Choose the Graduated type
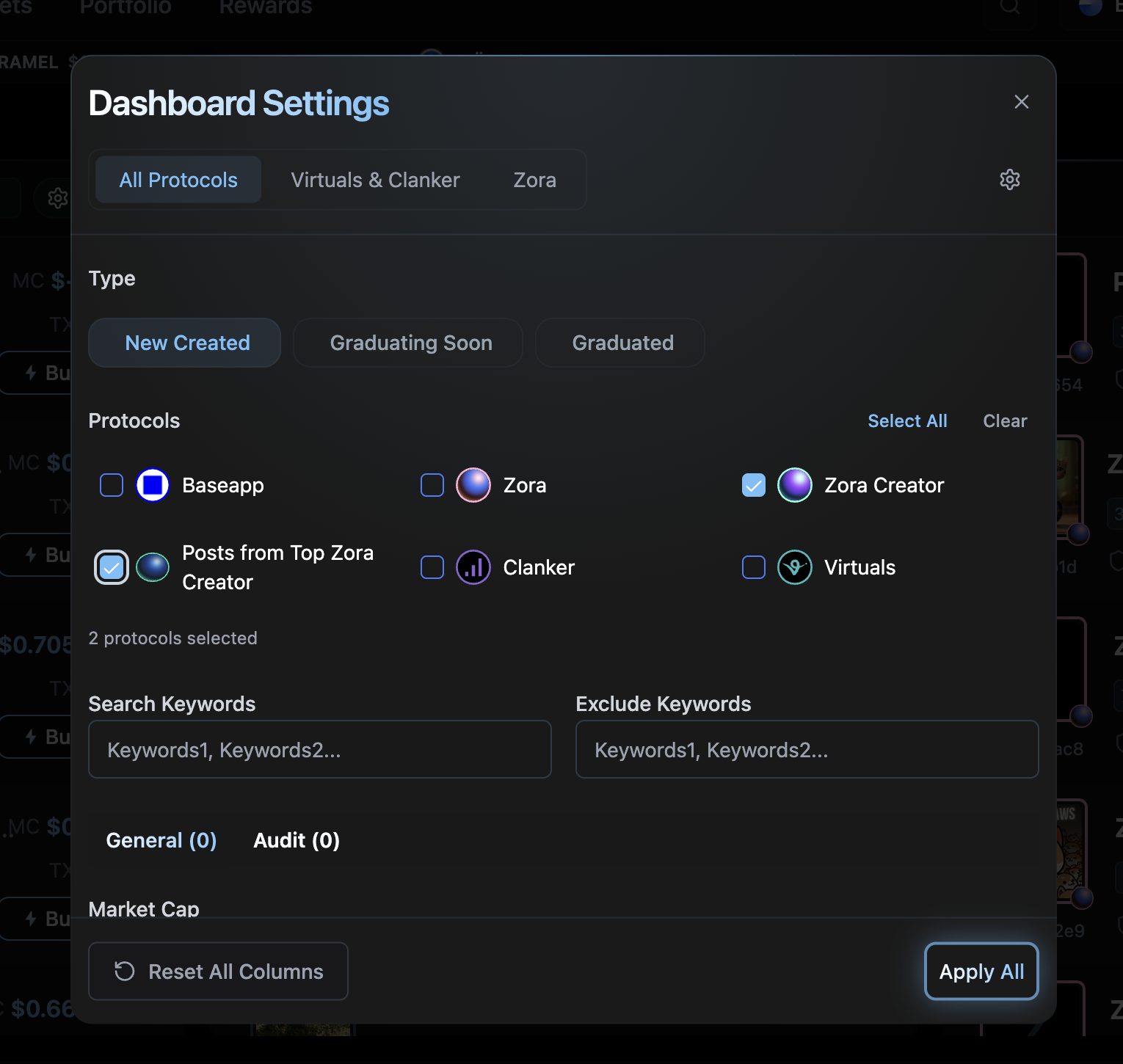The image size is (1123, 1064). pos(620,343)
